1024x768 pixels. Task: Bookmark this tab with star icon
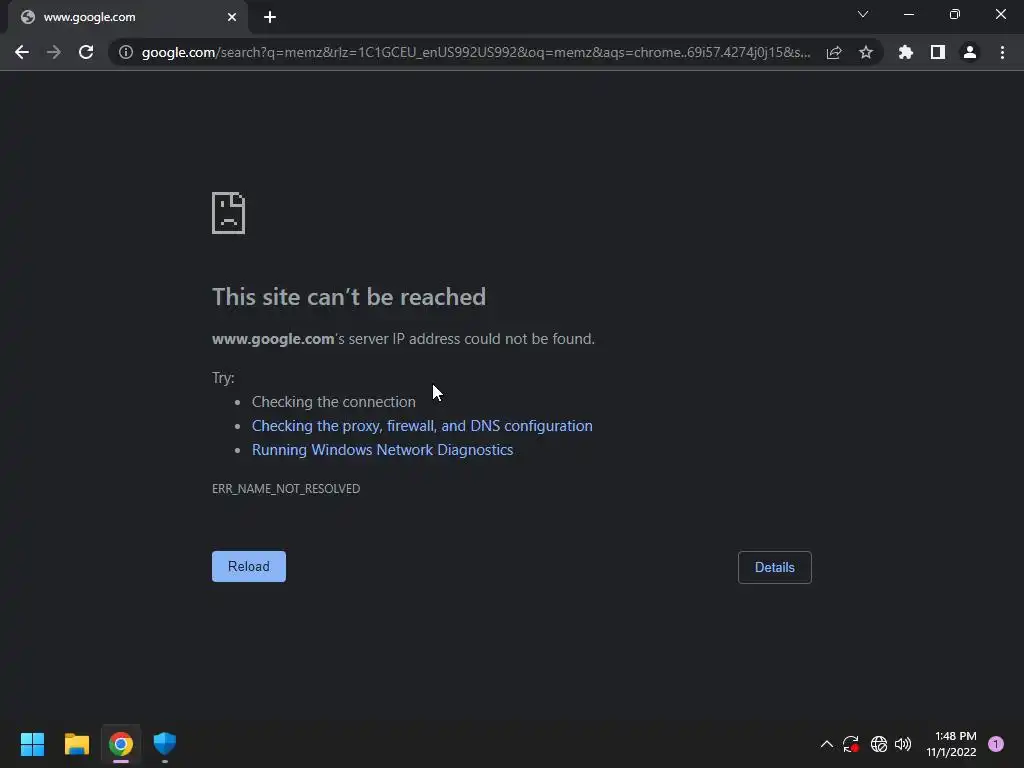pyautogui.click(x=866, y=52)
